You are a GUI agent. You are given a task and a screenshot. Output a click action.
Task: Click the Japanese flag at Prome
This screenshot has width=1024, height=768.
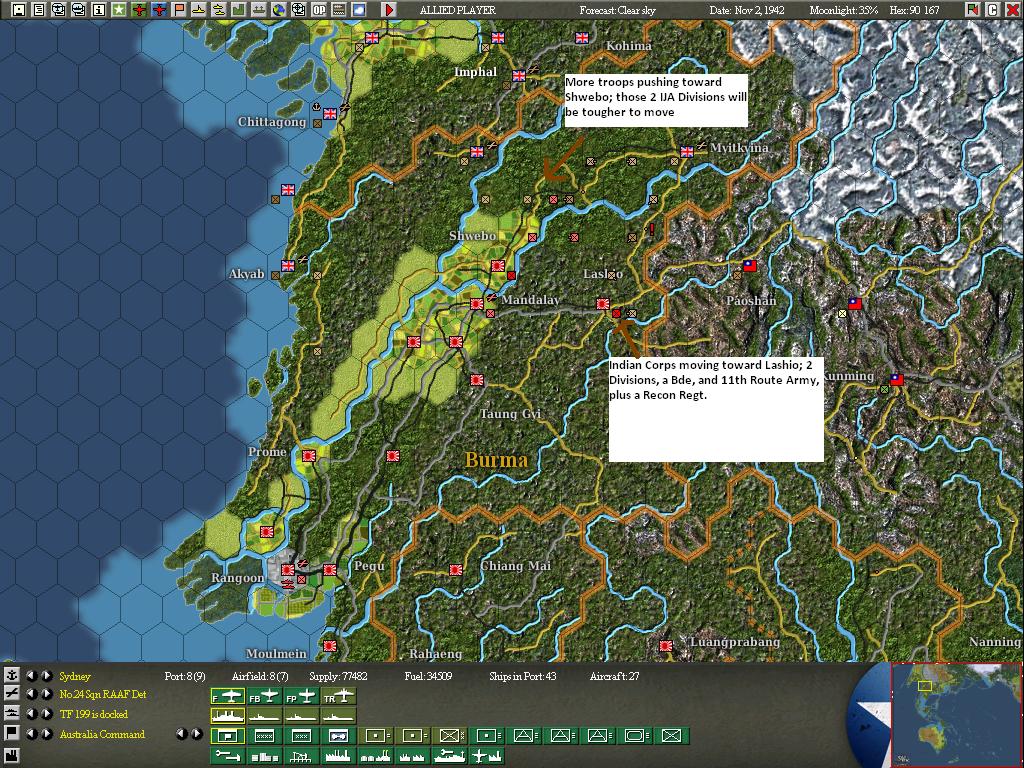point(309,455)
